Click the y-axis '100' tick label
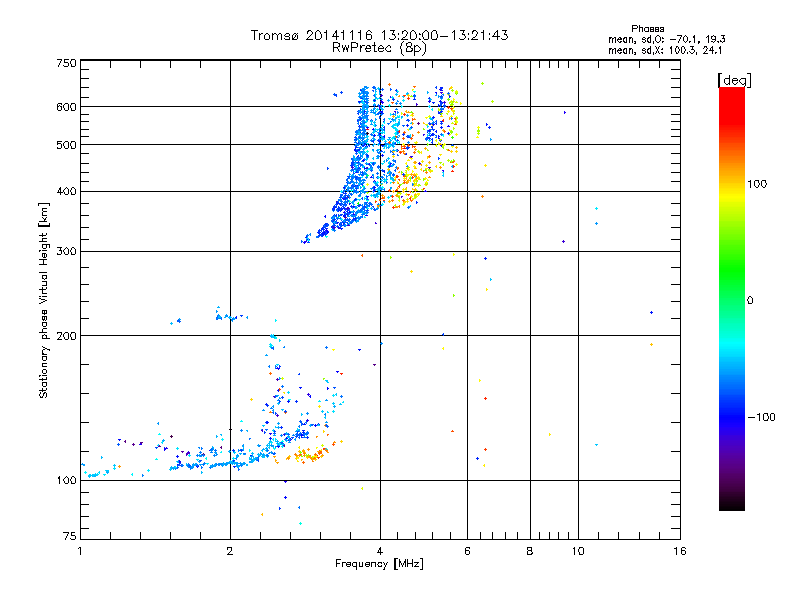Screen dimensions: 800x600 pos(66,481)
